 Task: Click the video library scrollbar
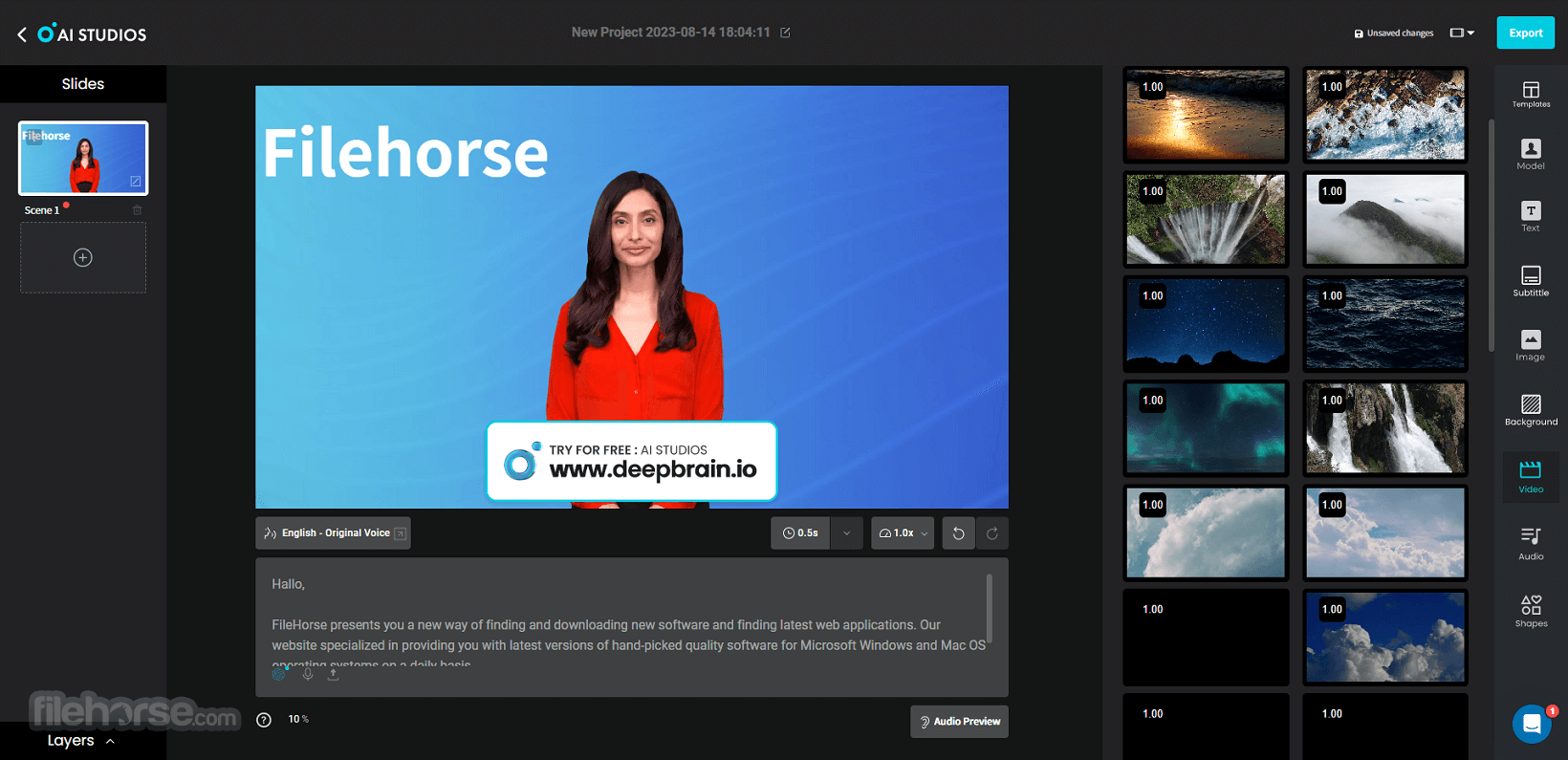point(1491,235)
